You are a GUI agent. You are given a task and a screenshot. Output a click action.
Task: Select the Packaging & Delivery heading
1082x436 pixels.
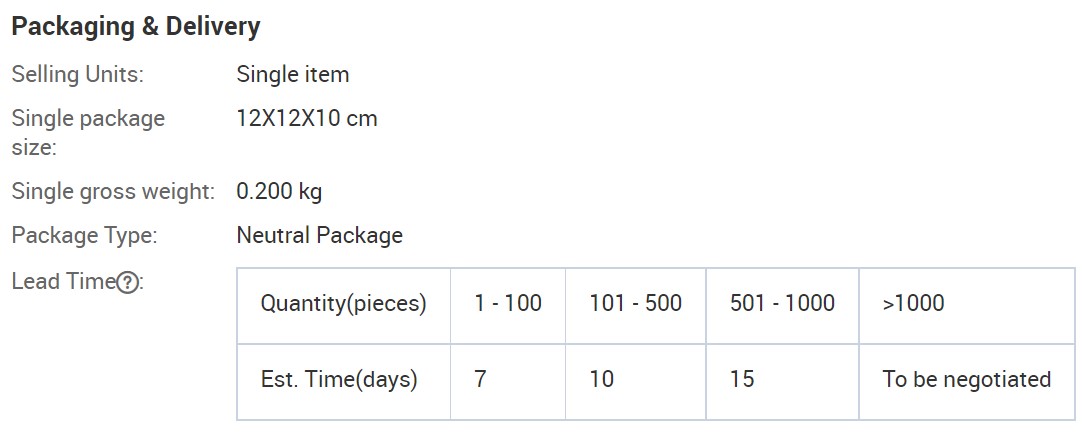coord(136,27)
